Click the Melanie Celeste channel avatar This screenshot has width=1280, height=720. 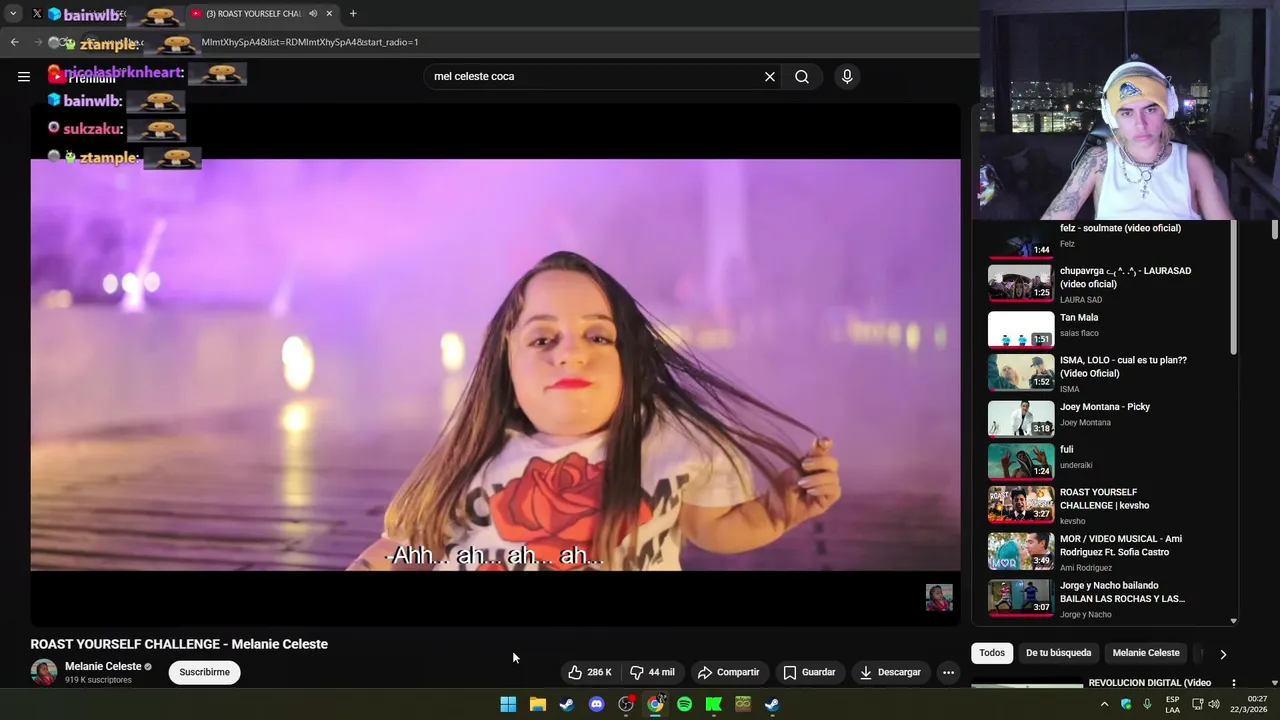tap(44, 672)
